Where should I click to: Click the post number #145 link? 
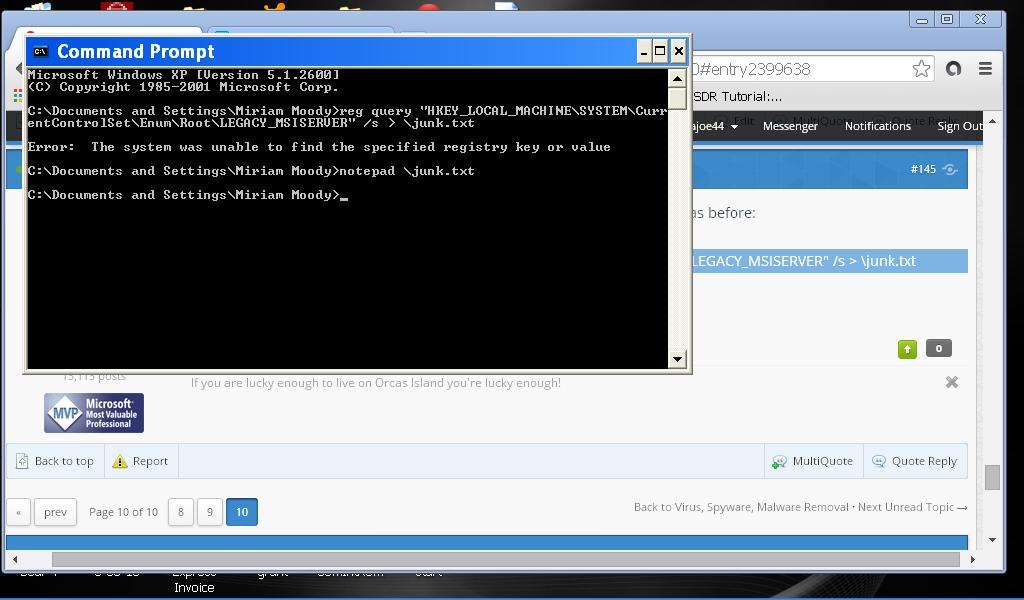coord(923,169)
